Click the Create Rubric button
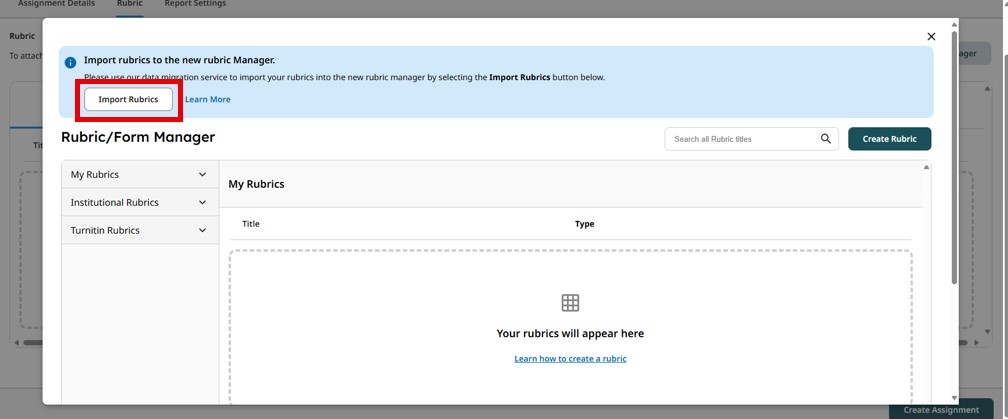Image resolution: width=1008 pixels, height=419 pixels. pyautogui.click(x=889, y=139)
